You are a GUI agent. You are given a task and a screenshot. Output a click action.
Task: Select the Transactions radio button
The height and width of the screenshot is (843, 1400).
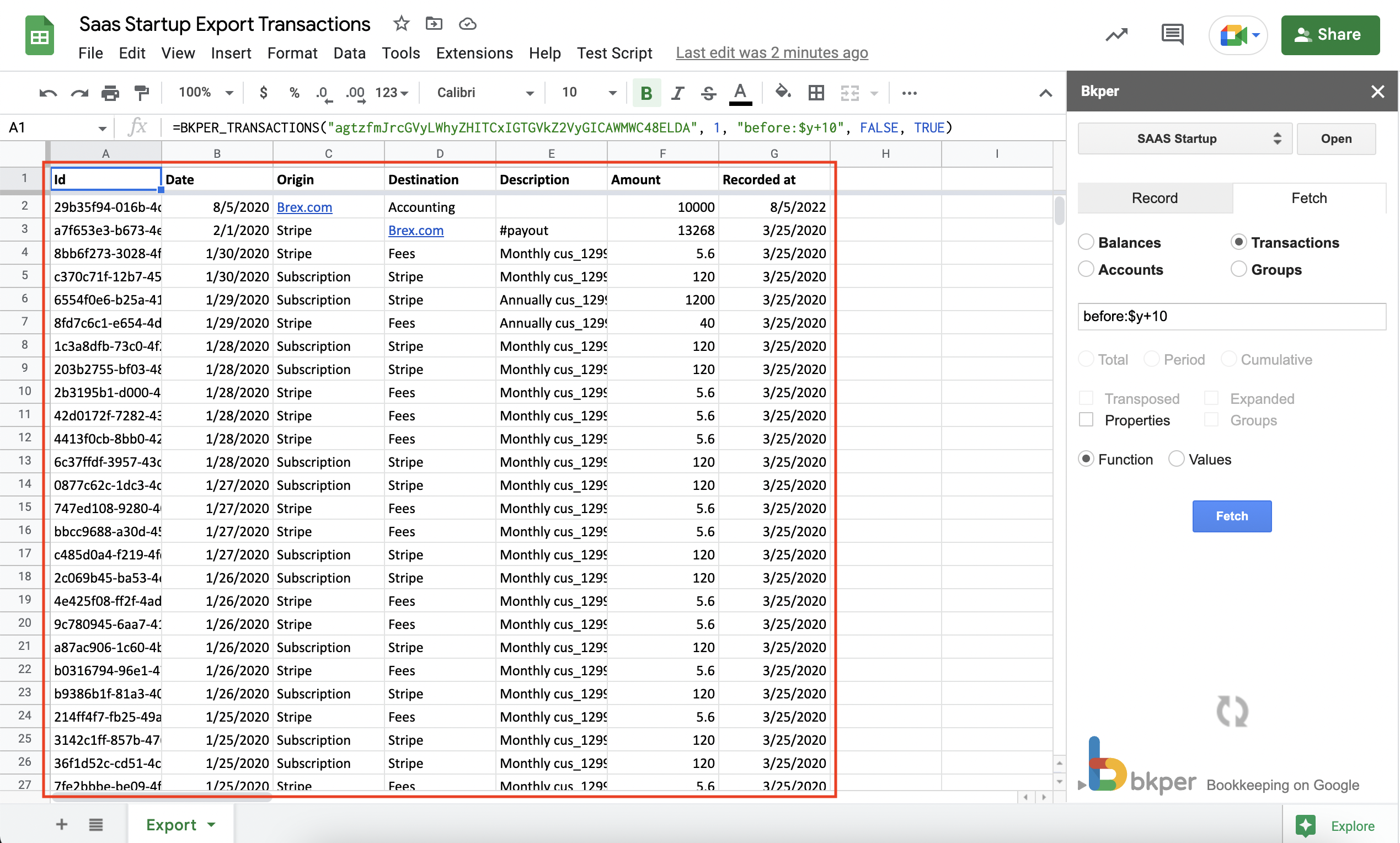coord(1239,242)
